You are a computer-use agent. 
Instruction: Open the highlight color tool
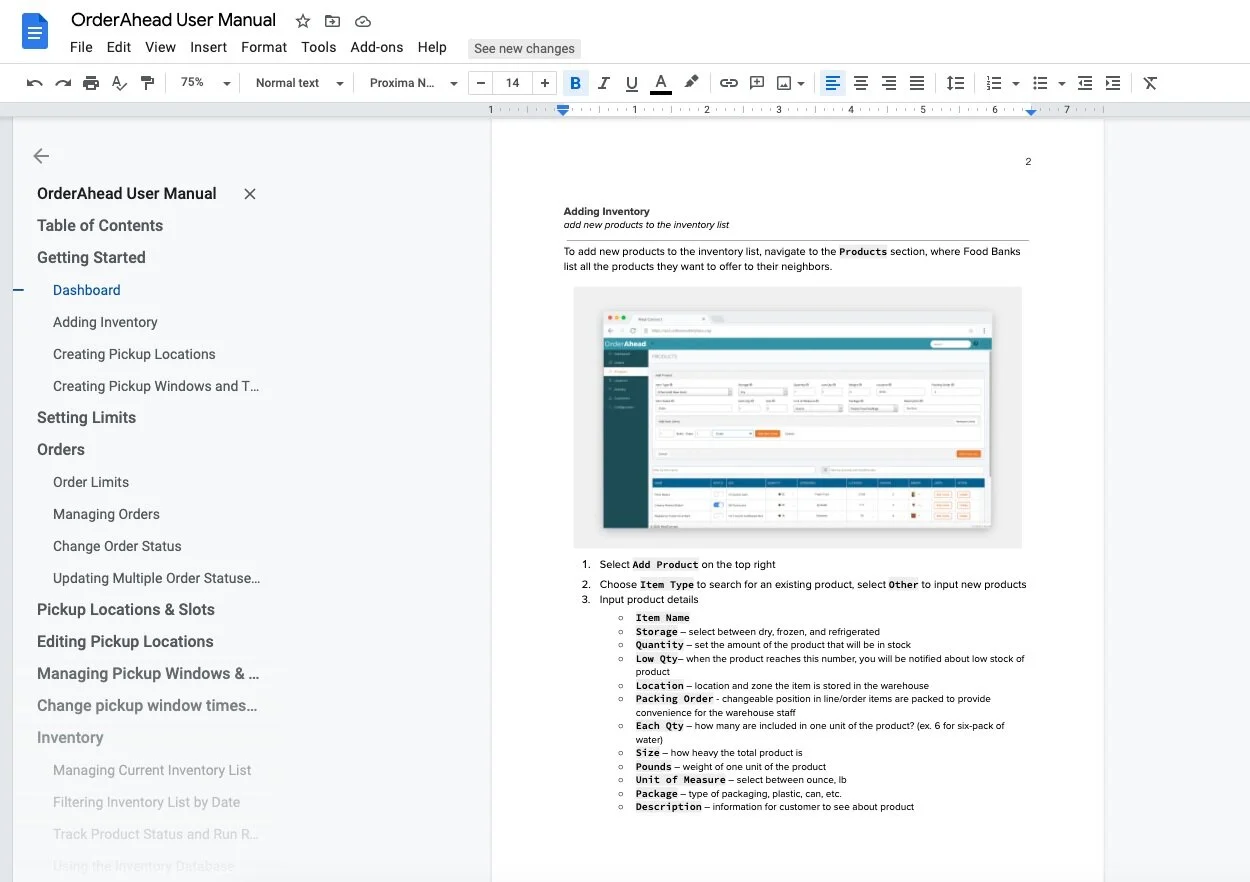tap(691, 83)
